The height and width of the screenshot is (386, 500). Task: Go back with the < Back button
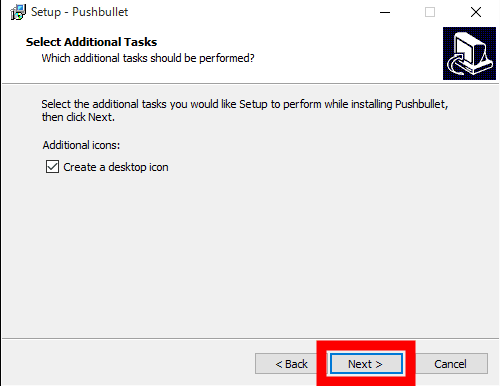click(x=291, y=364)
